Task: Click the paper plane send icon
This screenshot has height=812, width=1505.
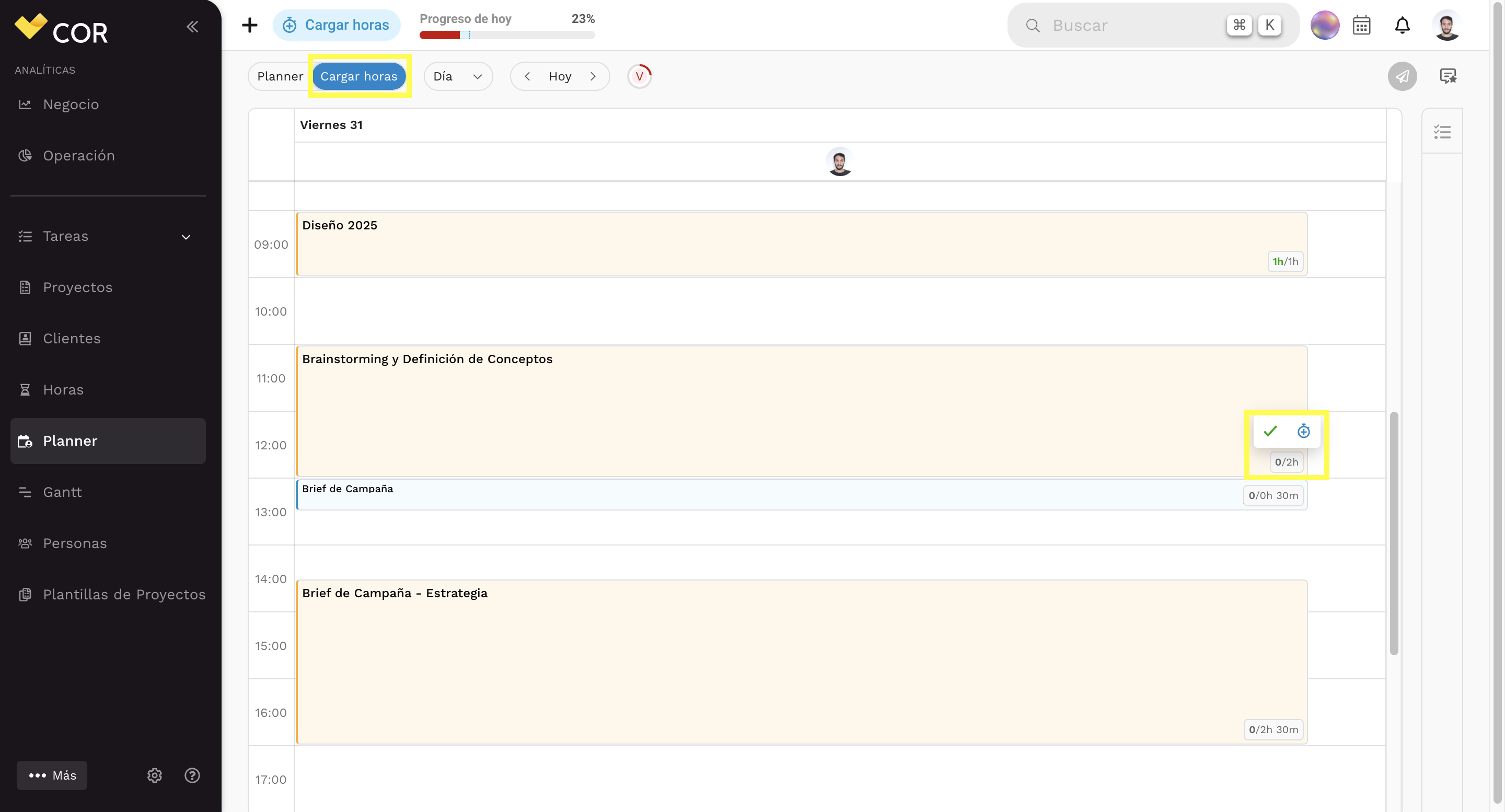Action: pyautogui.click(x=1403, y=76)
